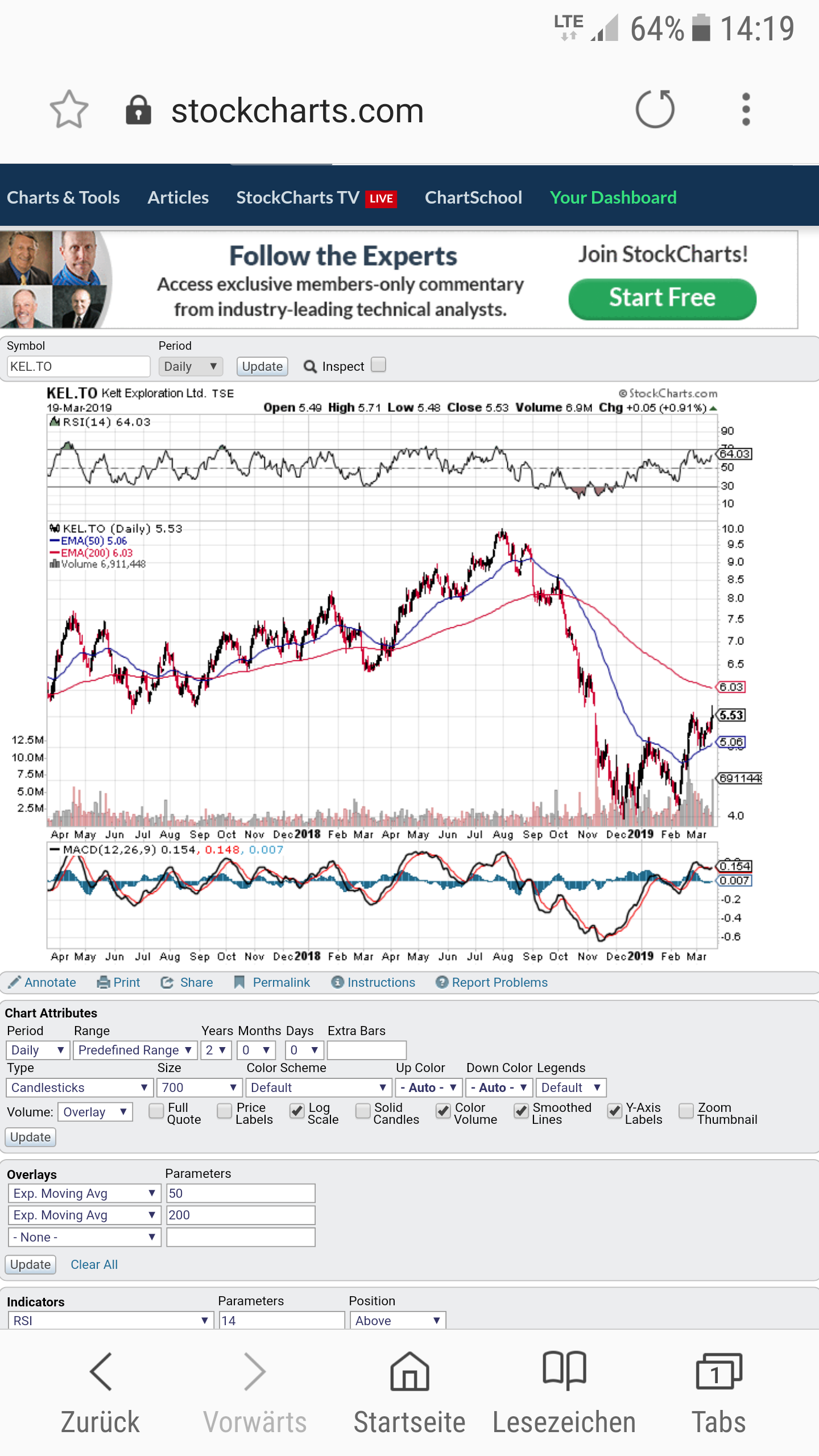Click Update under Overlays
819x1456 pixels.
tap(31, 1264)
